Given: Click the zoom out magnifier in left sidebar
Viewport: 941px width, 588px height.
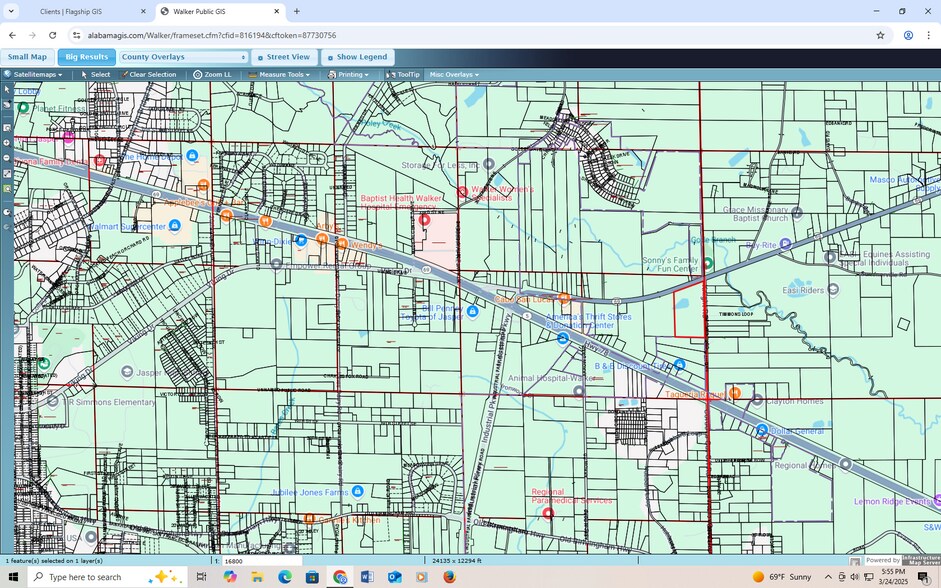Looking at the screenshot, I should click(7, 158).
